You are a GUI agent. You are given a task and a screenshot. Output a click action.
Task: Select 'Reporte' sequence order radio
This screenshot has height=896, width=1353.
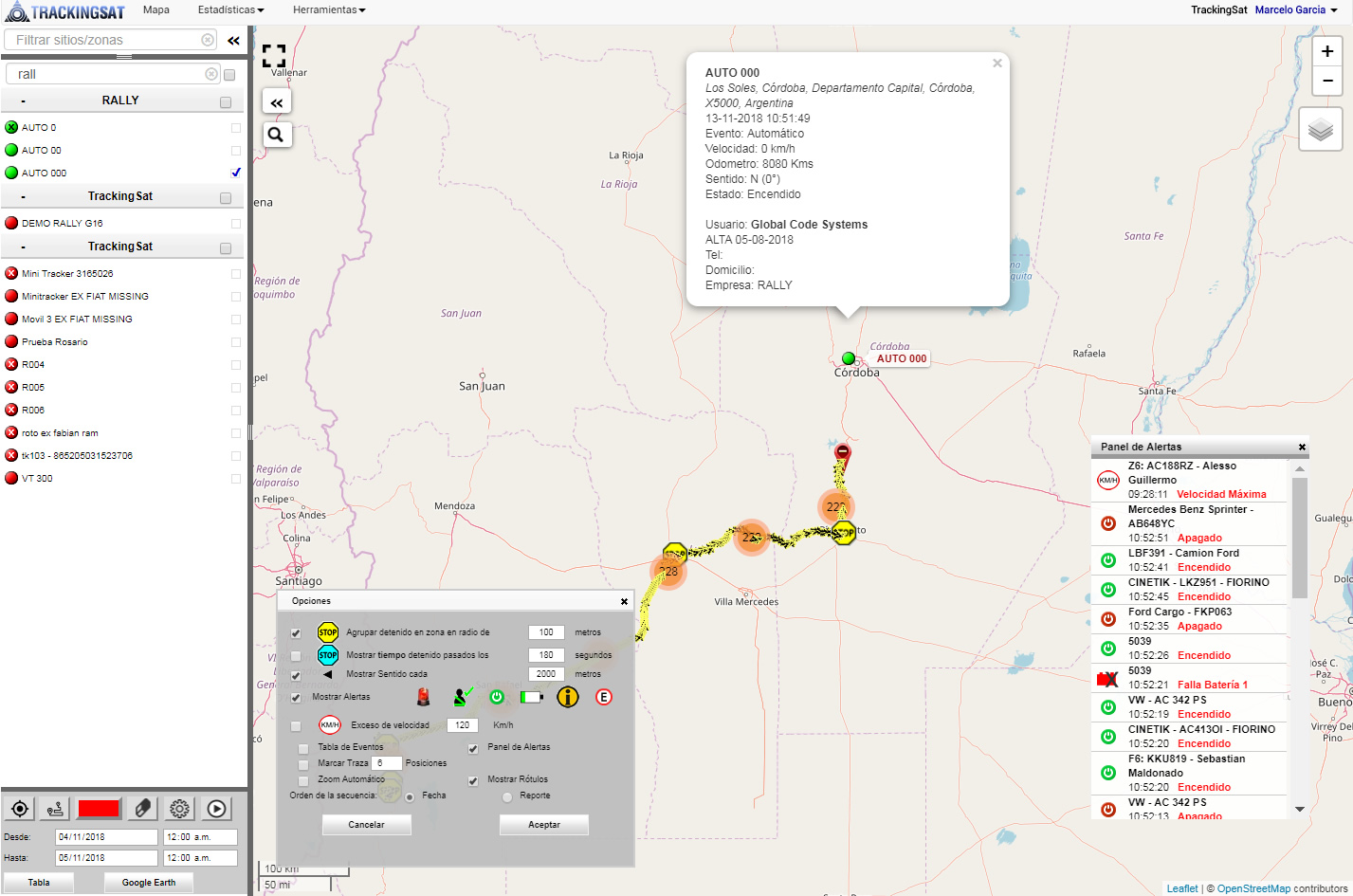coord(507,796)
